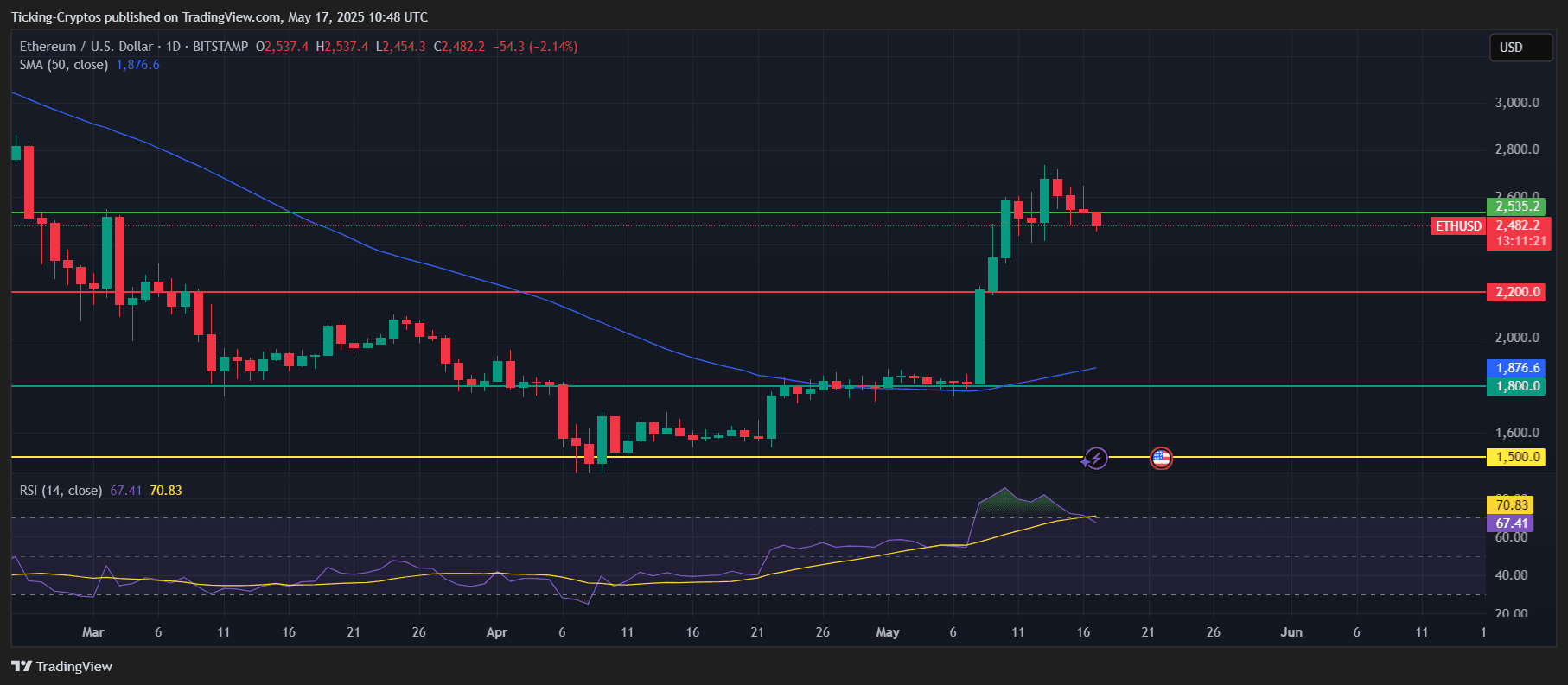Select the green 1,800.0 support level label
Viewport: 1568px width, 685px height.
(x=1517, y=386)
